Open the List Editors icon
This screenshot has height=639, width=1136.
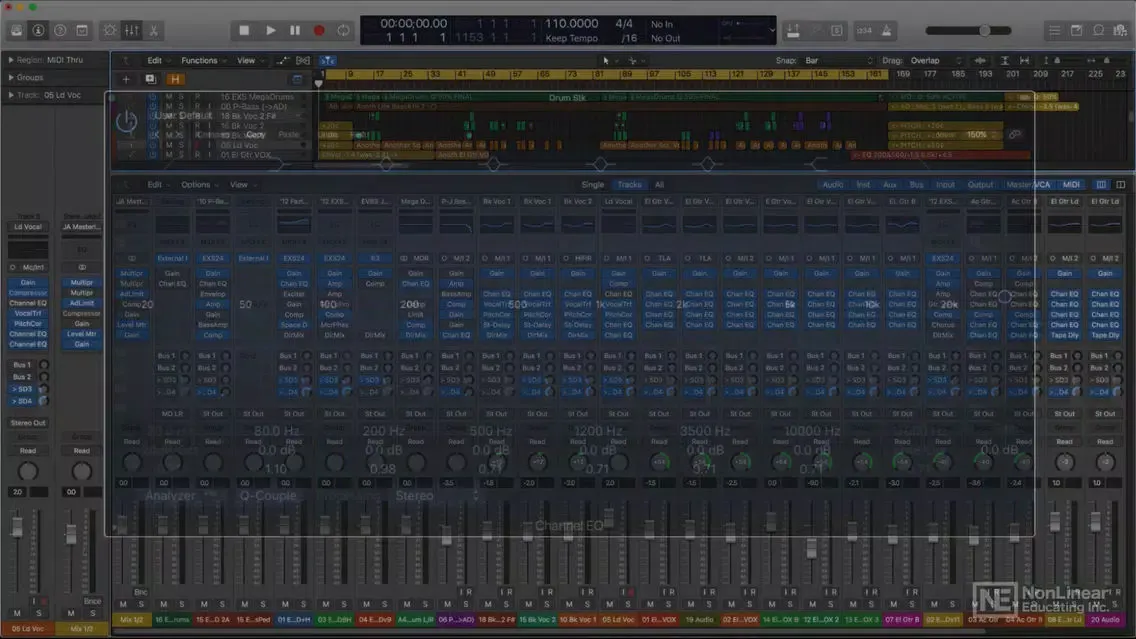pos(1054,30)
